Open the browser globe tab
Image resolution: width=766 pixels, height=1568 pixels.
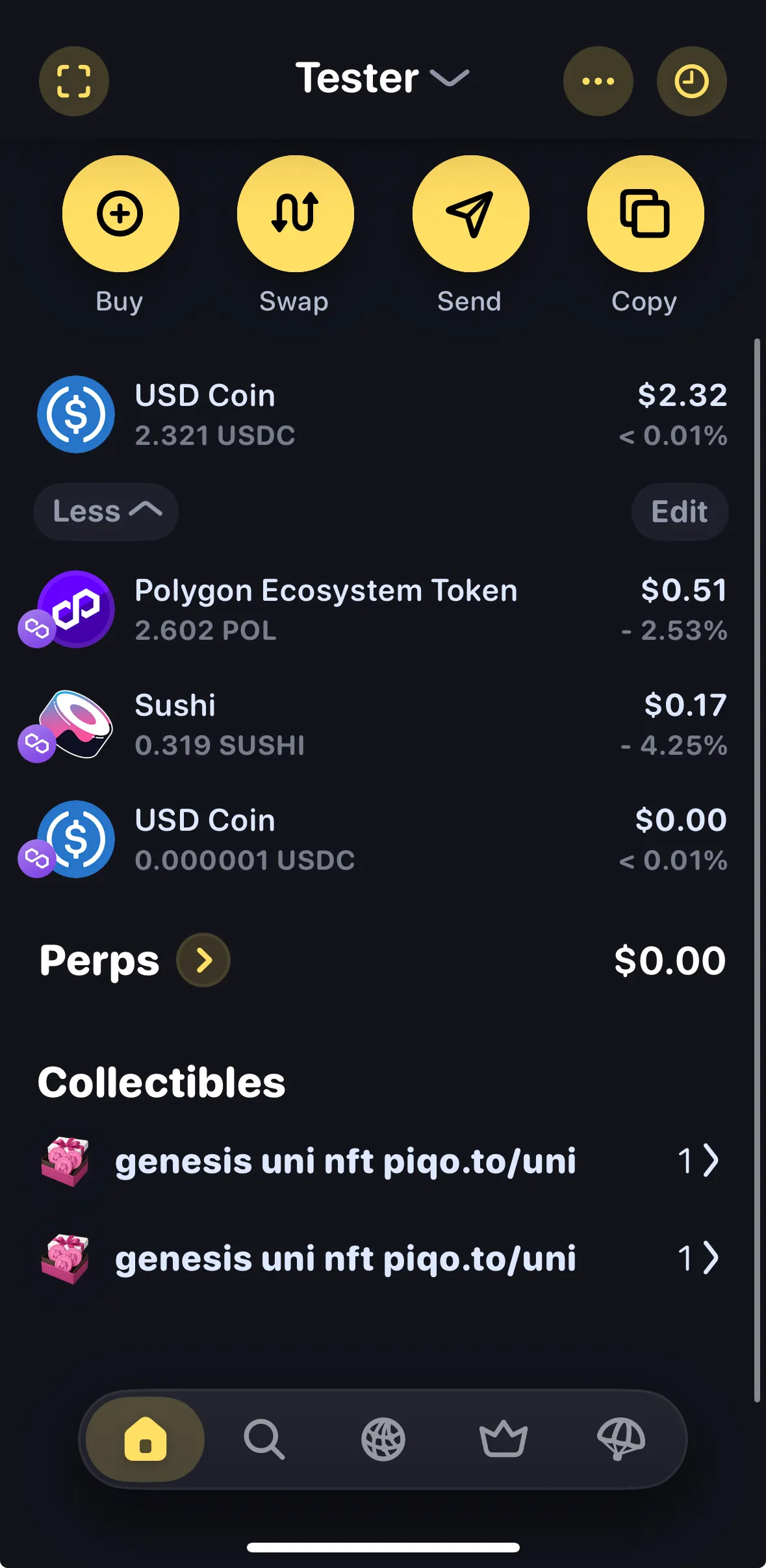383,1439
